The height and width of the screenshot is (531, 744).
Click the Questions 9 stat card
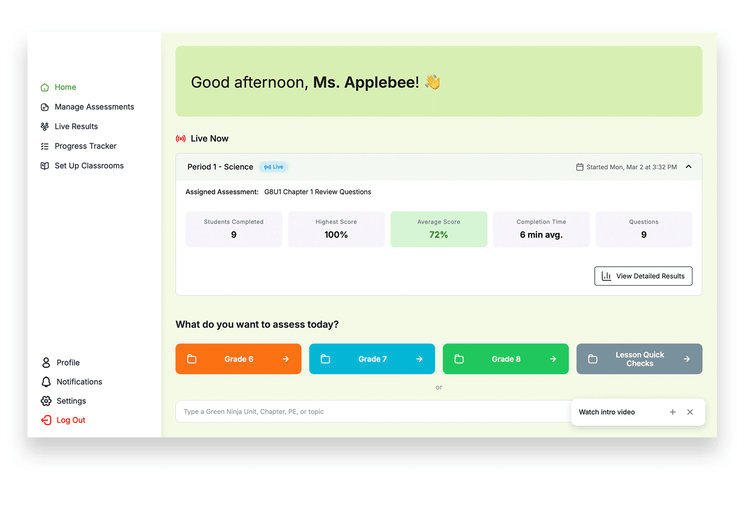coord(643,229)
